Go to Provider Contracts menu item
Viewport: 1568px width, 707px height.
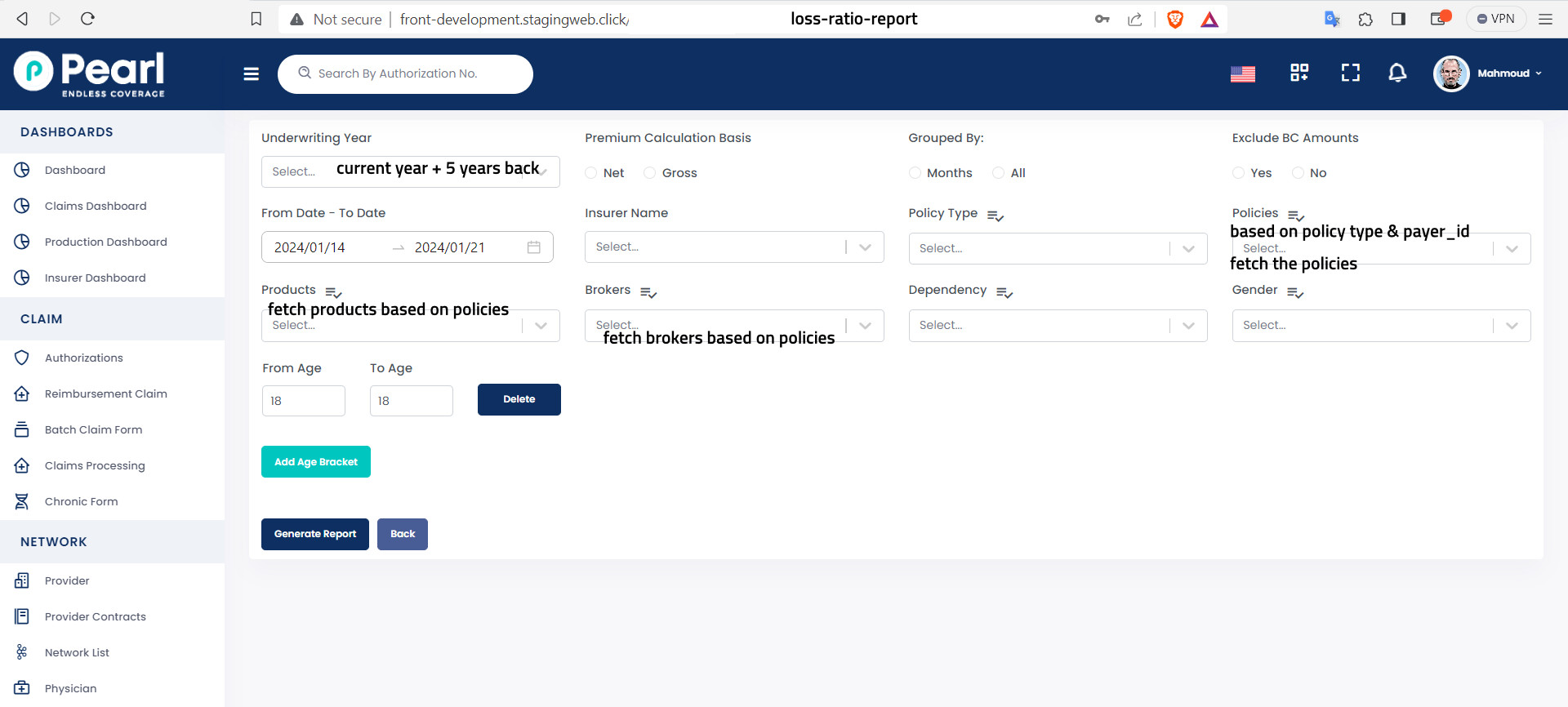(96, 617)
